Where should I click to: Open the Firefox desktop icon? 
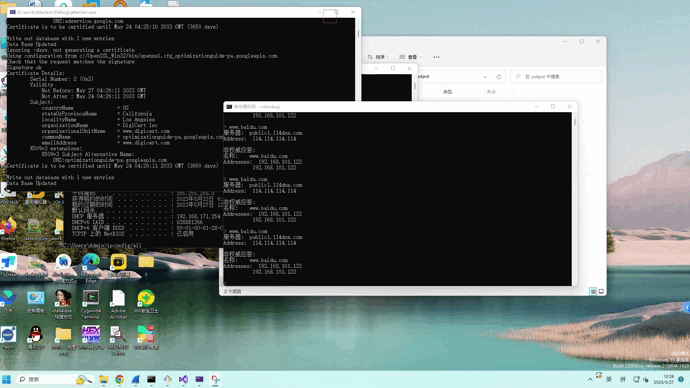[8, 229]
